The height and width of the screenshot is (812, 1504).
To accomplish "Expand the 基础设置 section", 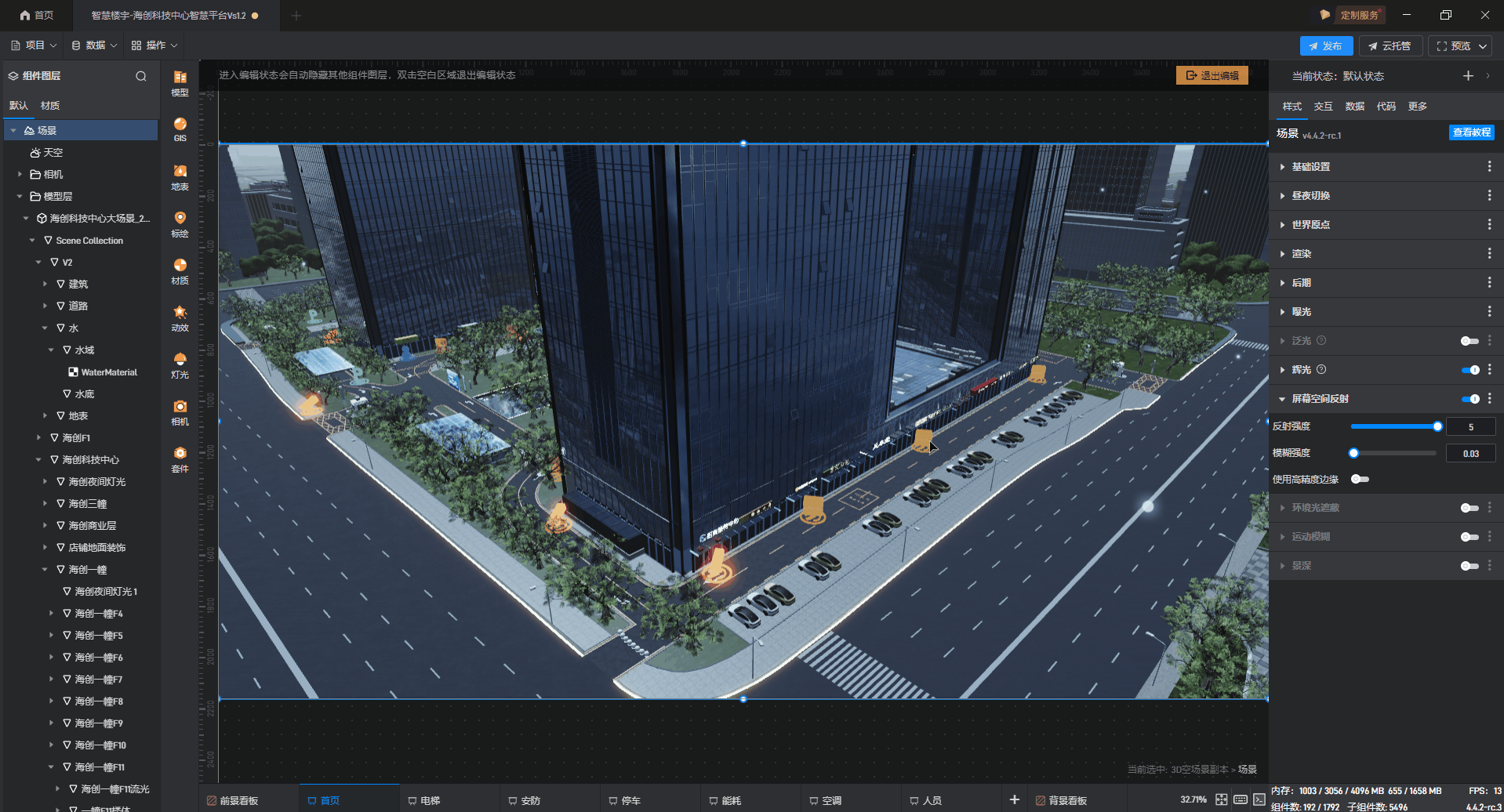I will [x=1310, y=167].
